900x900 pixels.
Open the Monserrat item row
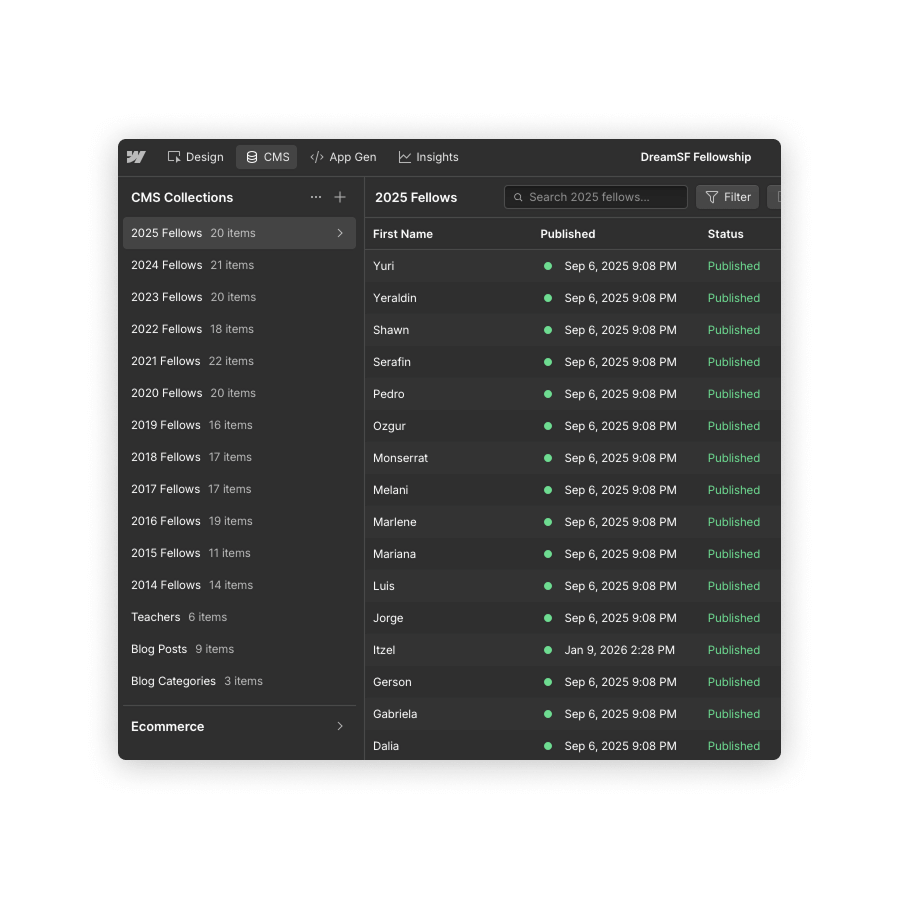coord(573,458)
